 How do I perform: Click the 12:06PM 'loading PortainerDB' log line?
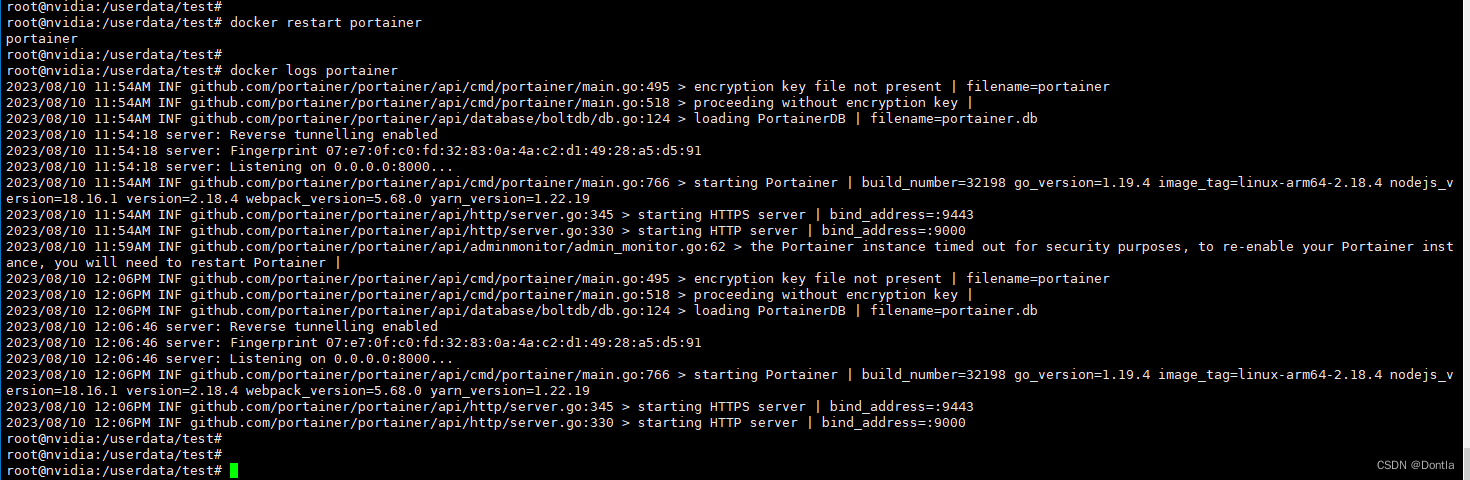(522, 311)
